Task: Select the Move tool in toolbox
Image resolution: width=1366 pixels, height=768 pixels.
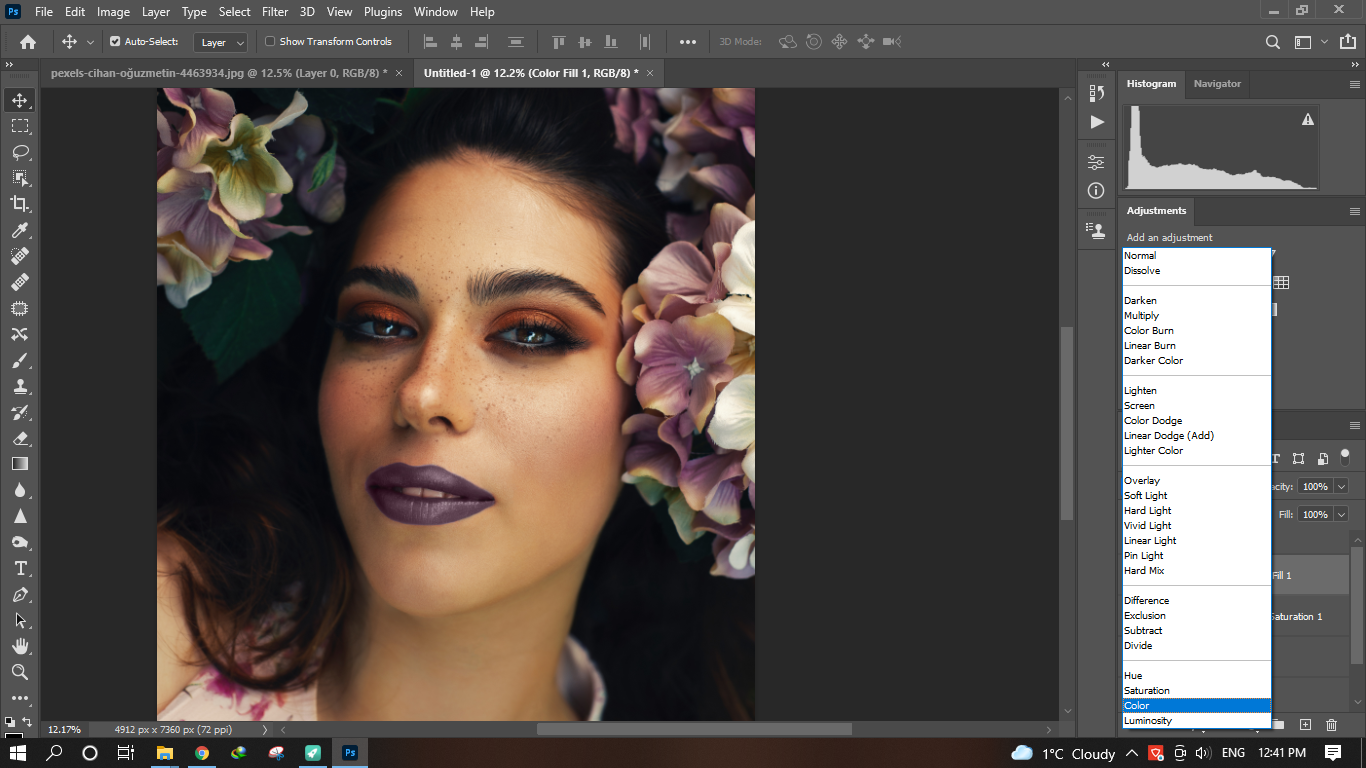Action: 20,100
